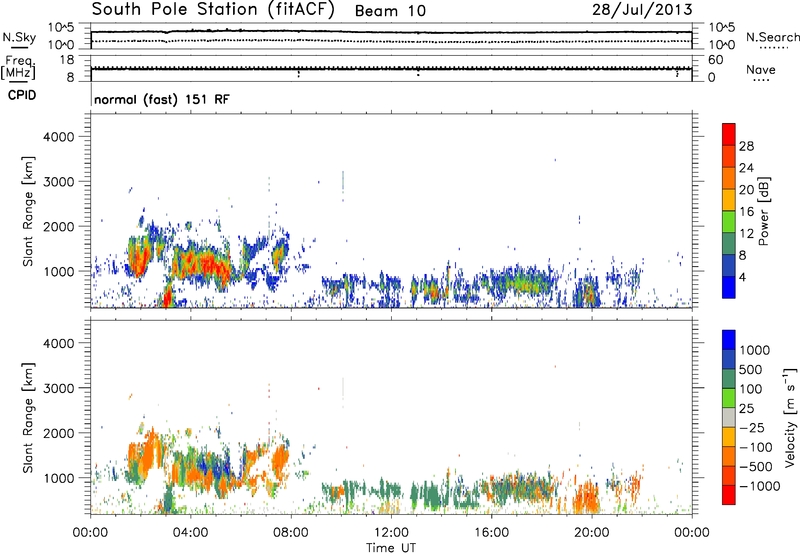Viewport: 800px width, 554px height.
Task: Select the 'Beam 10' label
Action: tap(390, 11)
